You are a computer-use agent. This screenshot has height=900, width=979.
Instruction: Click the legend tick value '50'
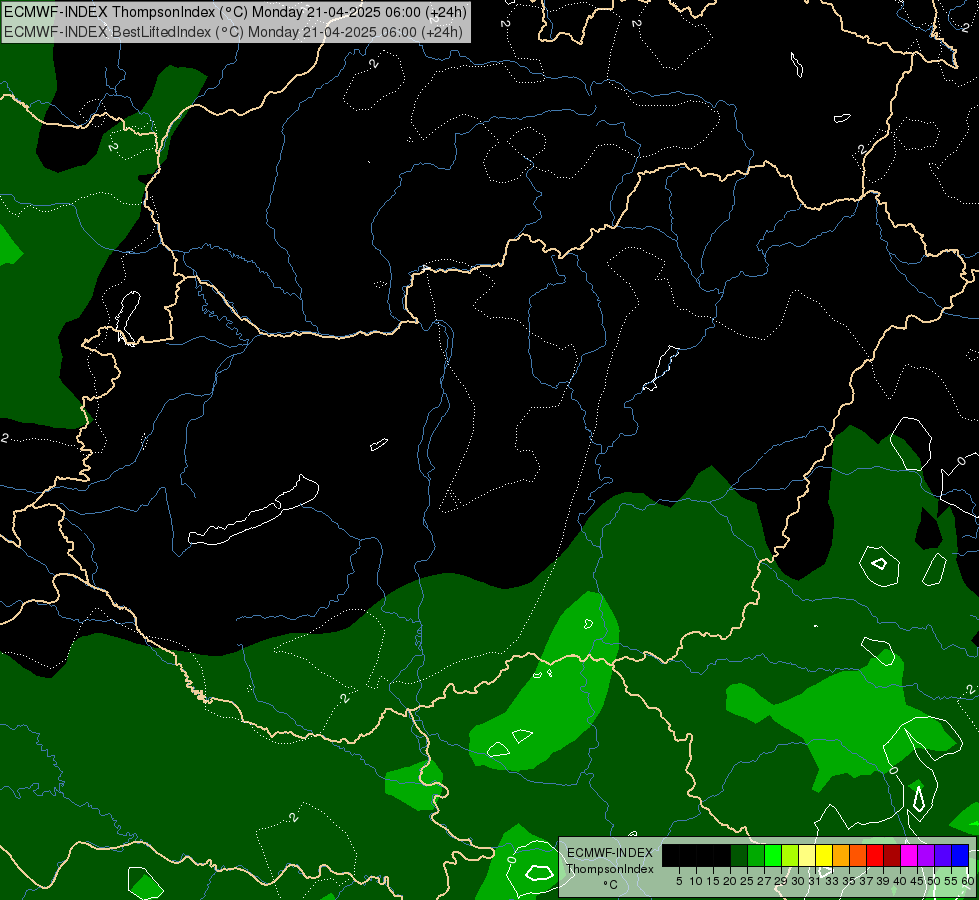pyautogui.click(x=935, y=881)
